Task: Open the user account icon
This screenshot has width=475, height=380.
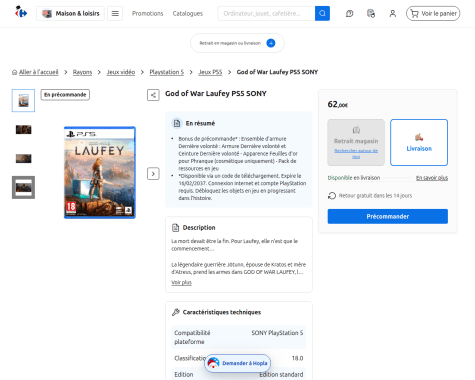Action: point(393,13)
